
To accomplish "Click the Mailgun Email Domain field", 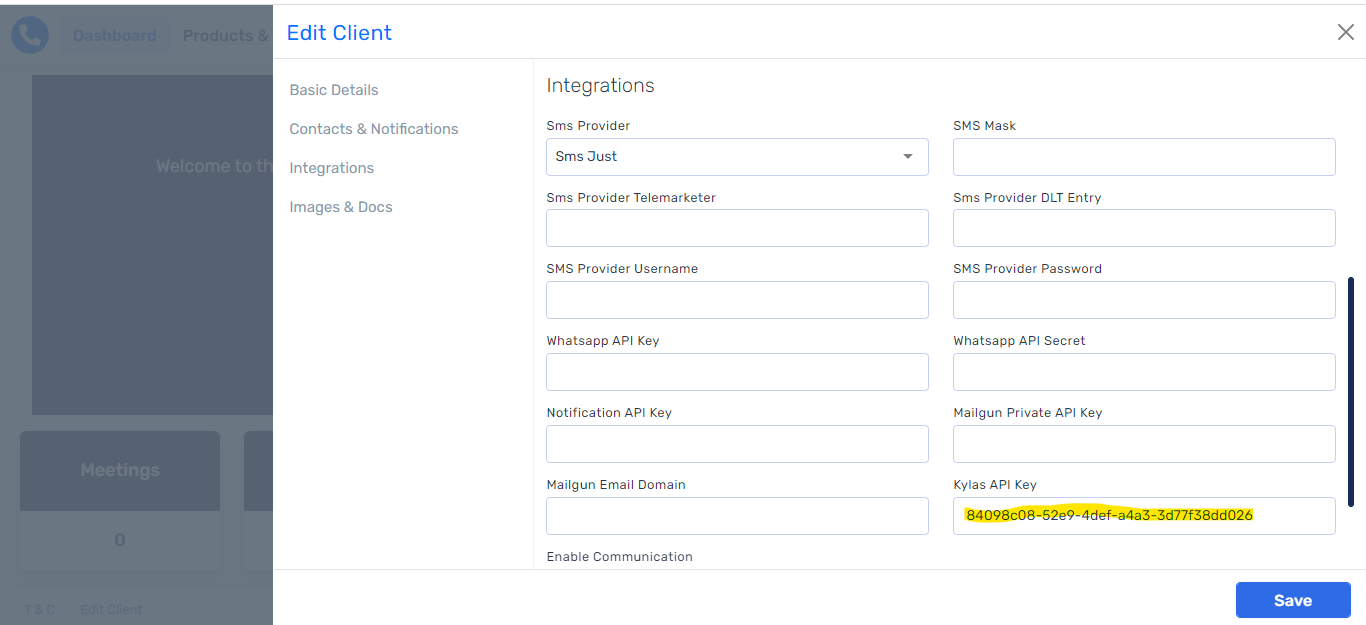I will (x=737, y=515).
